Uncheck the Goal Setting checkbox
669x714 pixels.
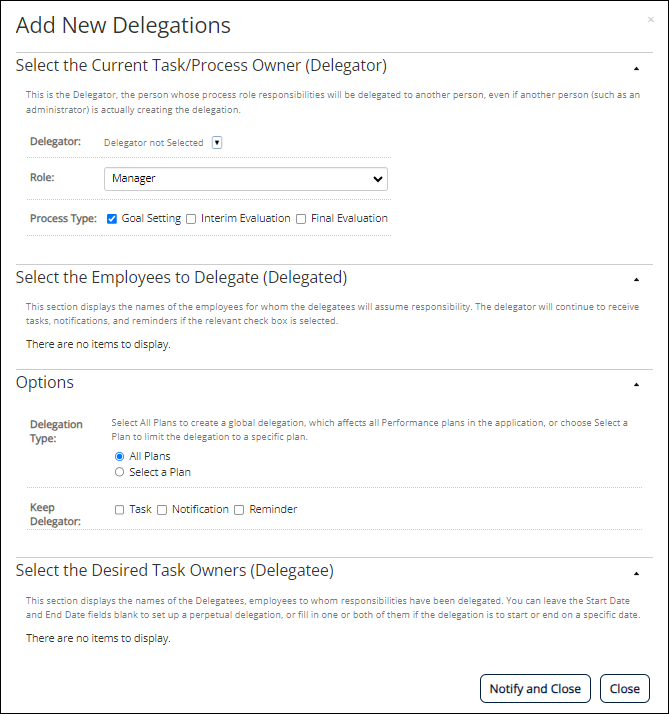tap(112, 219)
